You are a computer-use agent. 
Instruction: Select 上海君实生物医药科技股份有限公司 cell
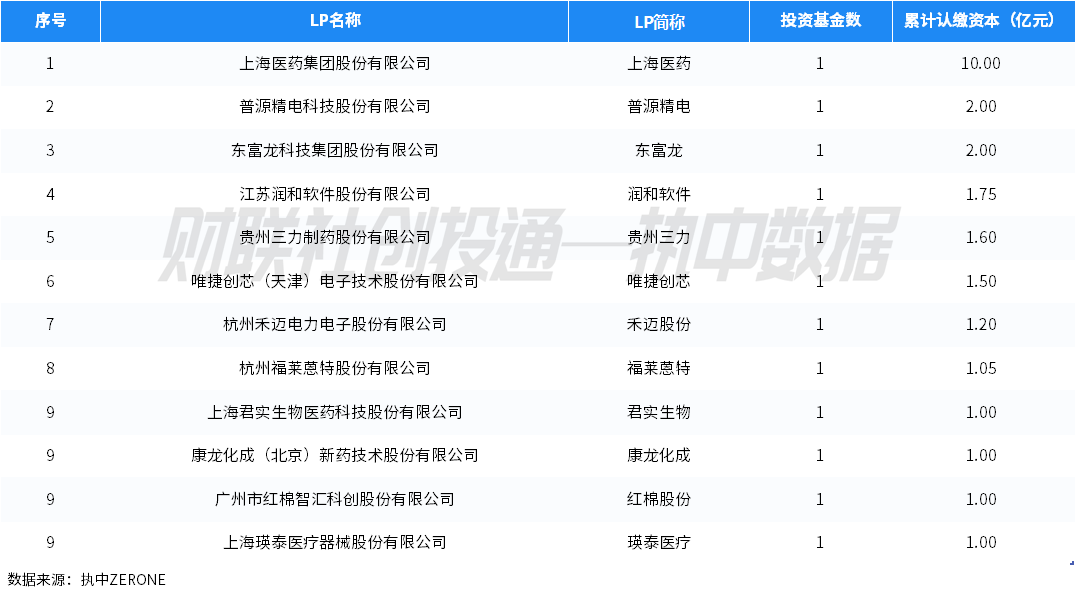[335, 413]
